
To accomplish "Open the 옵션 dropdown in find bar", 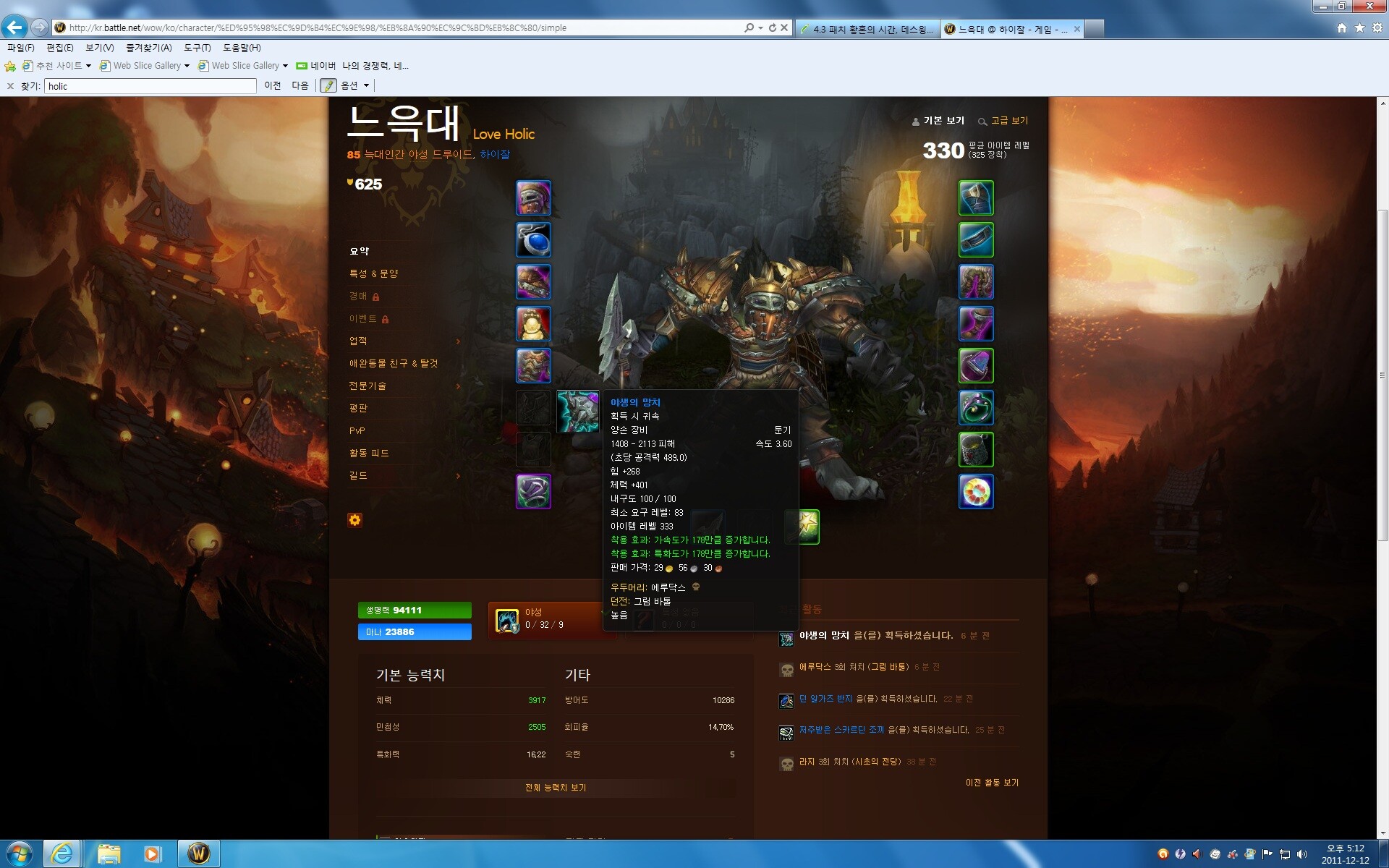I will coord(354,85).
